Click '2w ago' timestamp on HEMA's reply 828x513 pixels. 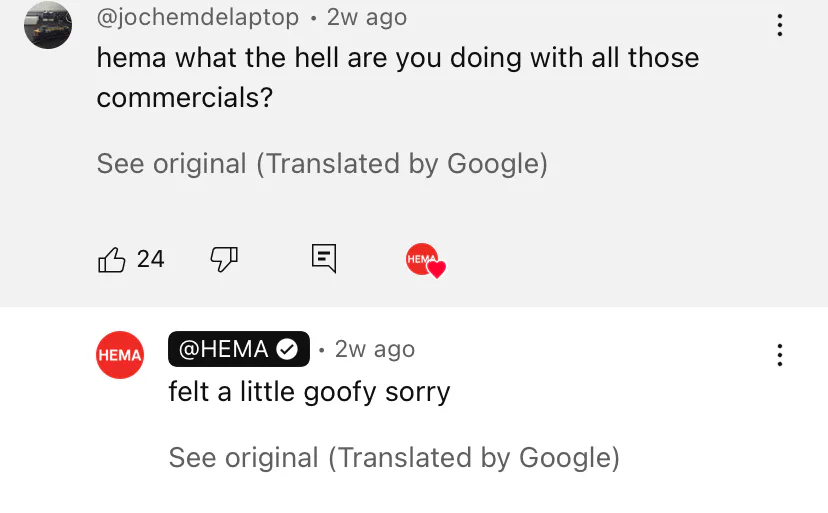pos(375,349)
